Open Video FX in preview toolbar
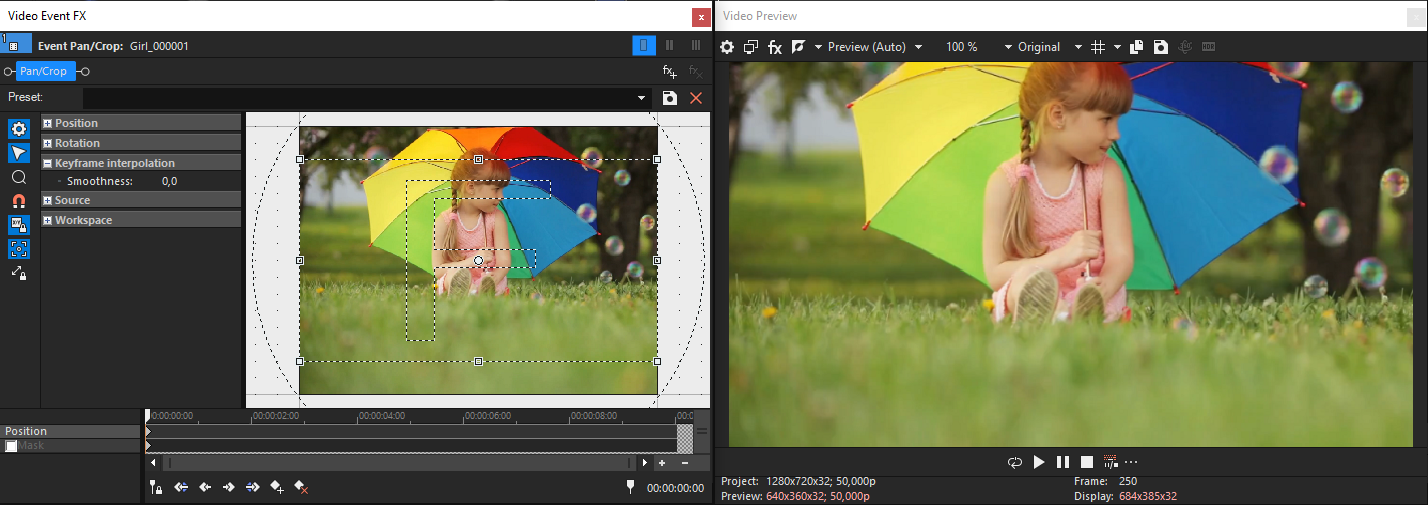This screenshot has height=505, width=1428. [774, 47]
